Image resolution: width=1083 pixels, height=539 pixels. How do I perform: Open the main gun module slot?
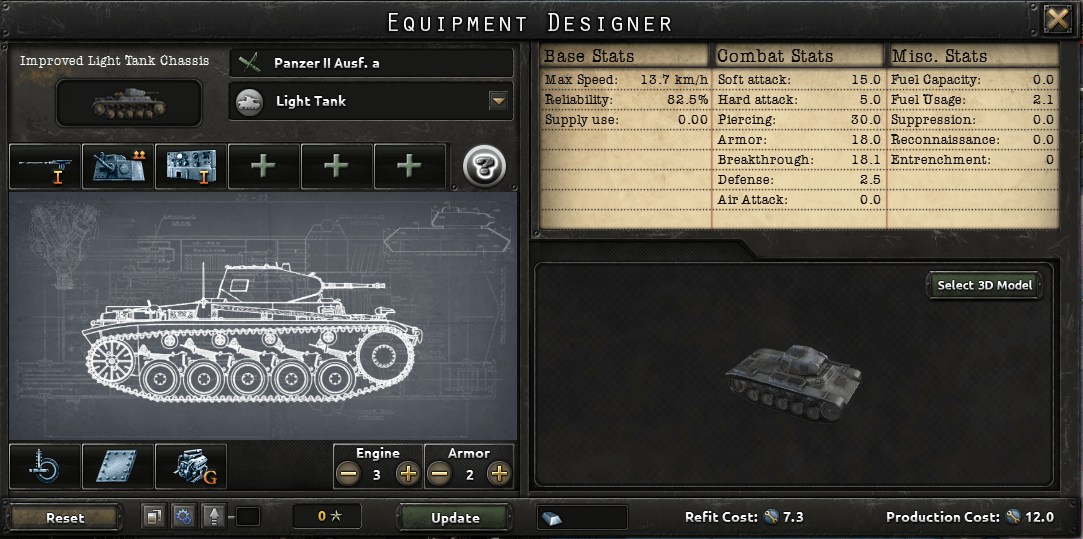[x=45, y=166]
